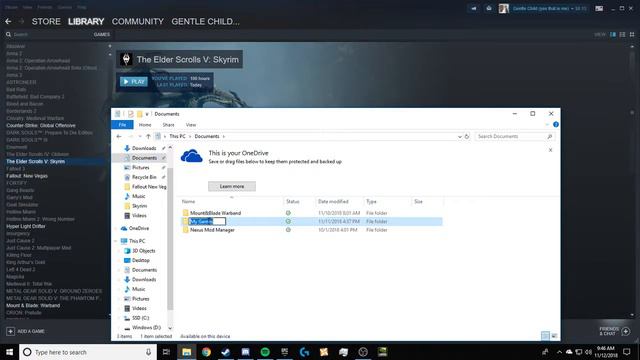Click the Steam back arrow
The width and height of the screenshot is (640, 360).
8,21
